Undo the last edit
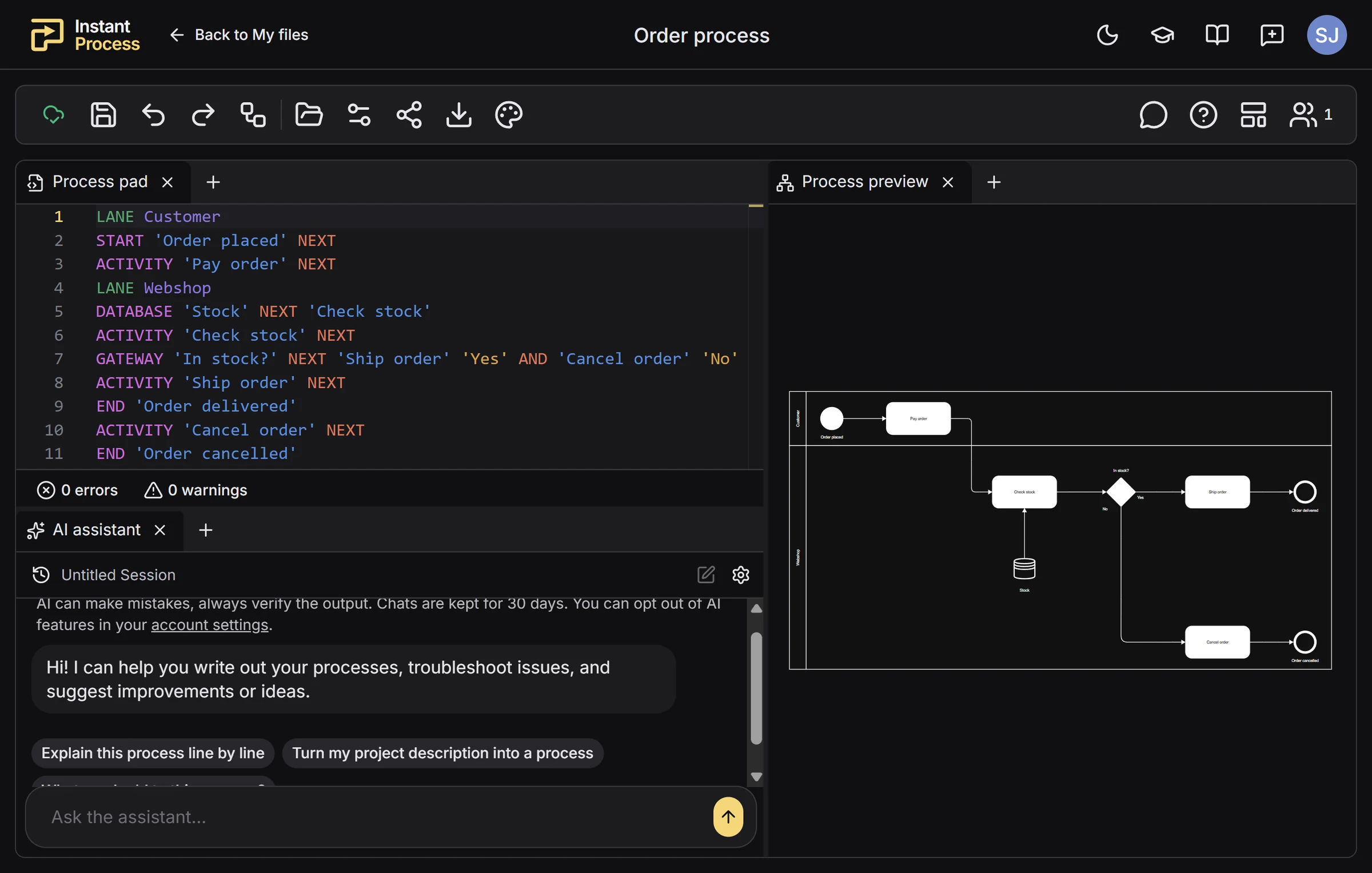Screen dimensions: 1372x873 point(153,115)
